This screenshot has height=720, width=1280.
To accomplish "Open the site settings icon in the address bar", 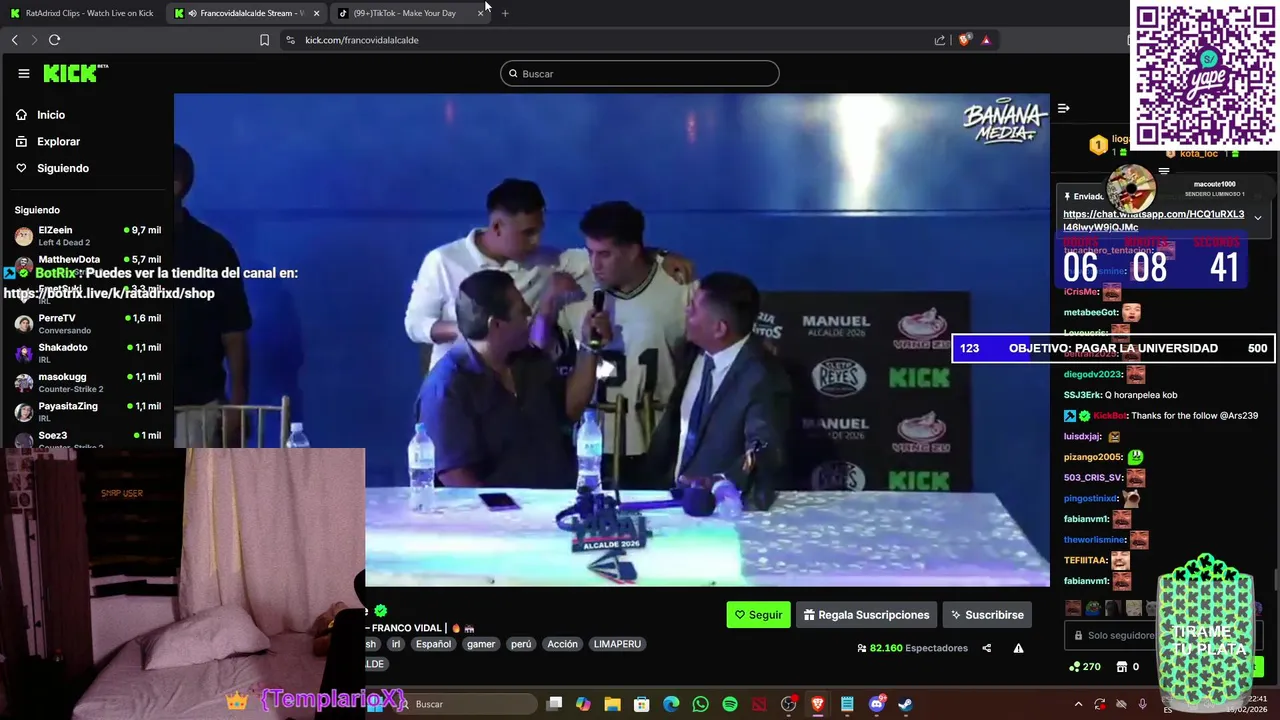I will [290, 40].
